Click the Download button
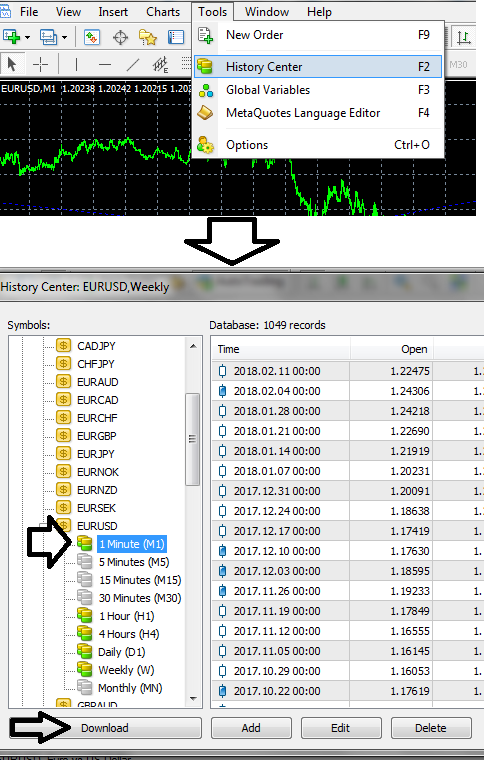 point(105,728)
